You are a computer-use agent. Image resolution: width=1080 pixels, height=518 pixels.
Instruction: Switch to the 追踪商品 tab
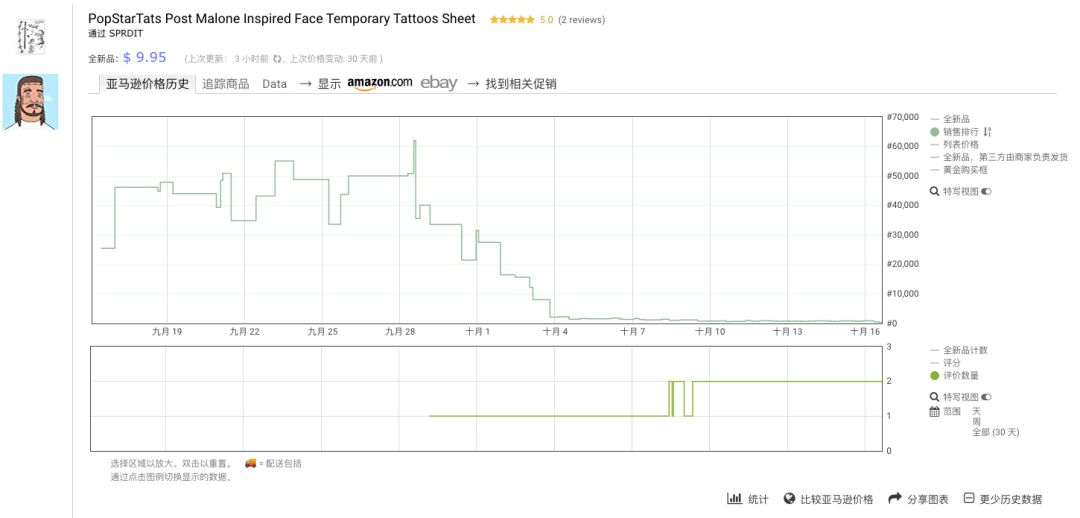[226, 84]
